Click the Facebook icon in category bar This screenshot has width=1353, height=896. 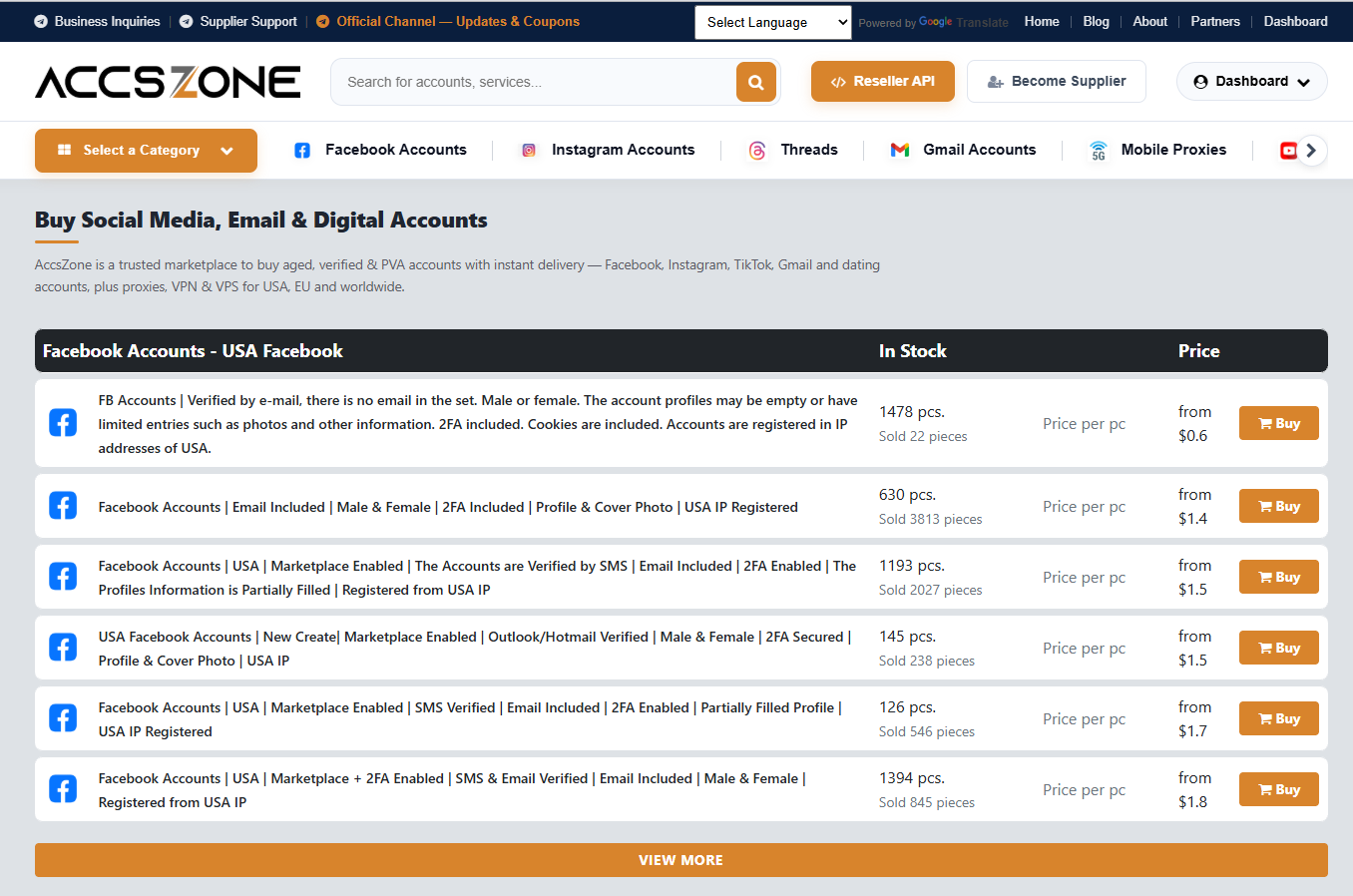coord(302,151)
